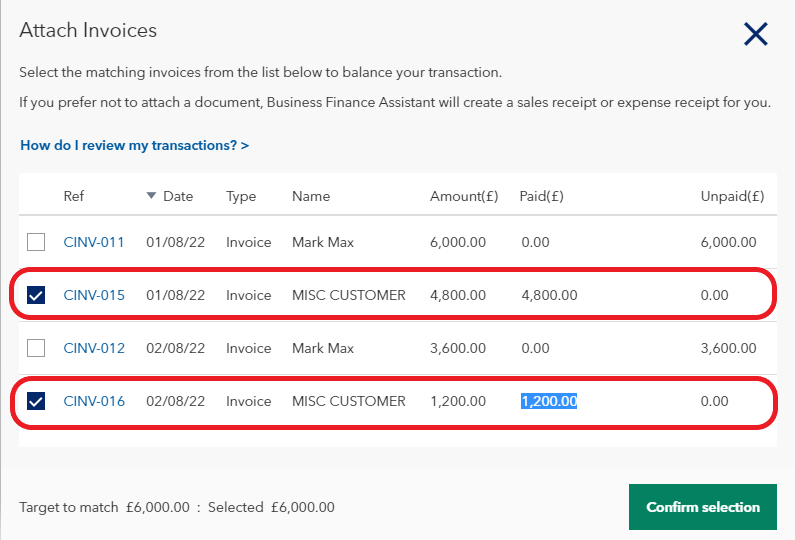
Task: Untick the checkbox for CINV-016
Action: click(36, 401)
